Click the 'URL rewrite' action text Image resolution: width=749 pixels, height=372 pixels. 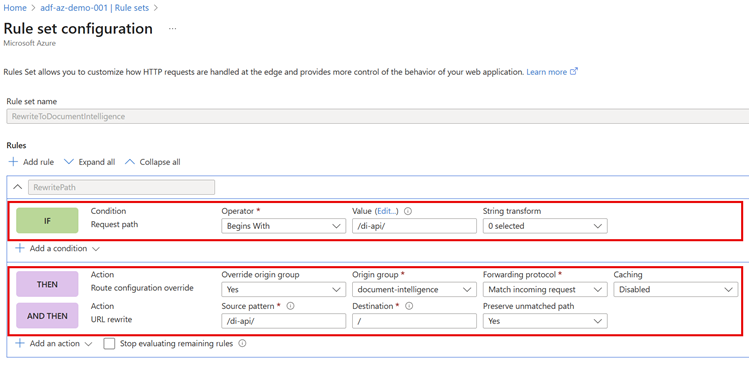point(111,319)
